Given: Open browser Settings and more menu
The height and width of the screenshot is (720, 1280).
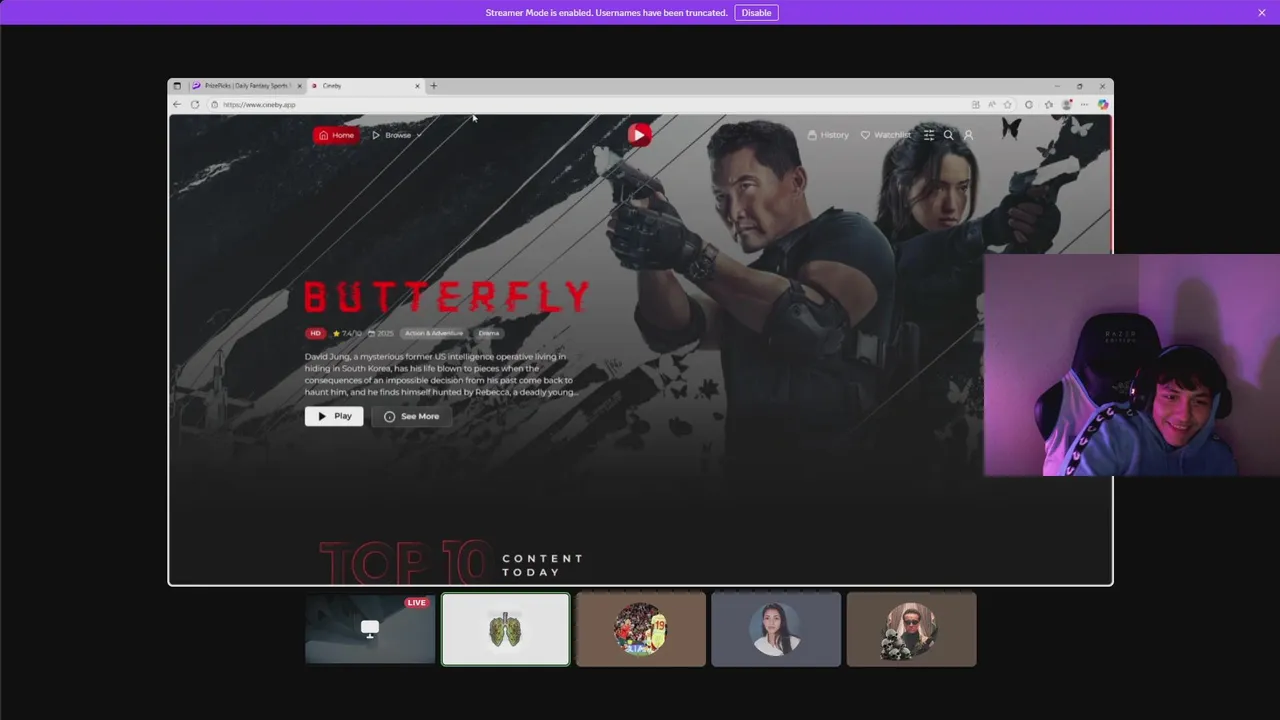Looking at the screenshot, I should tap(1084, 104).
